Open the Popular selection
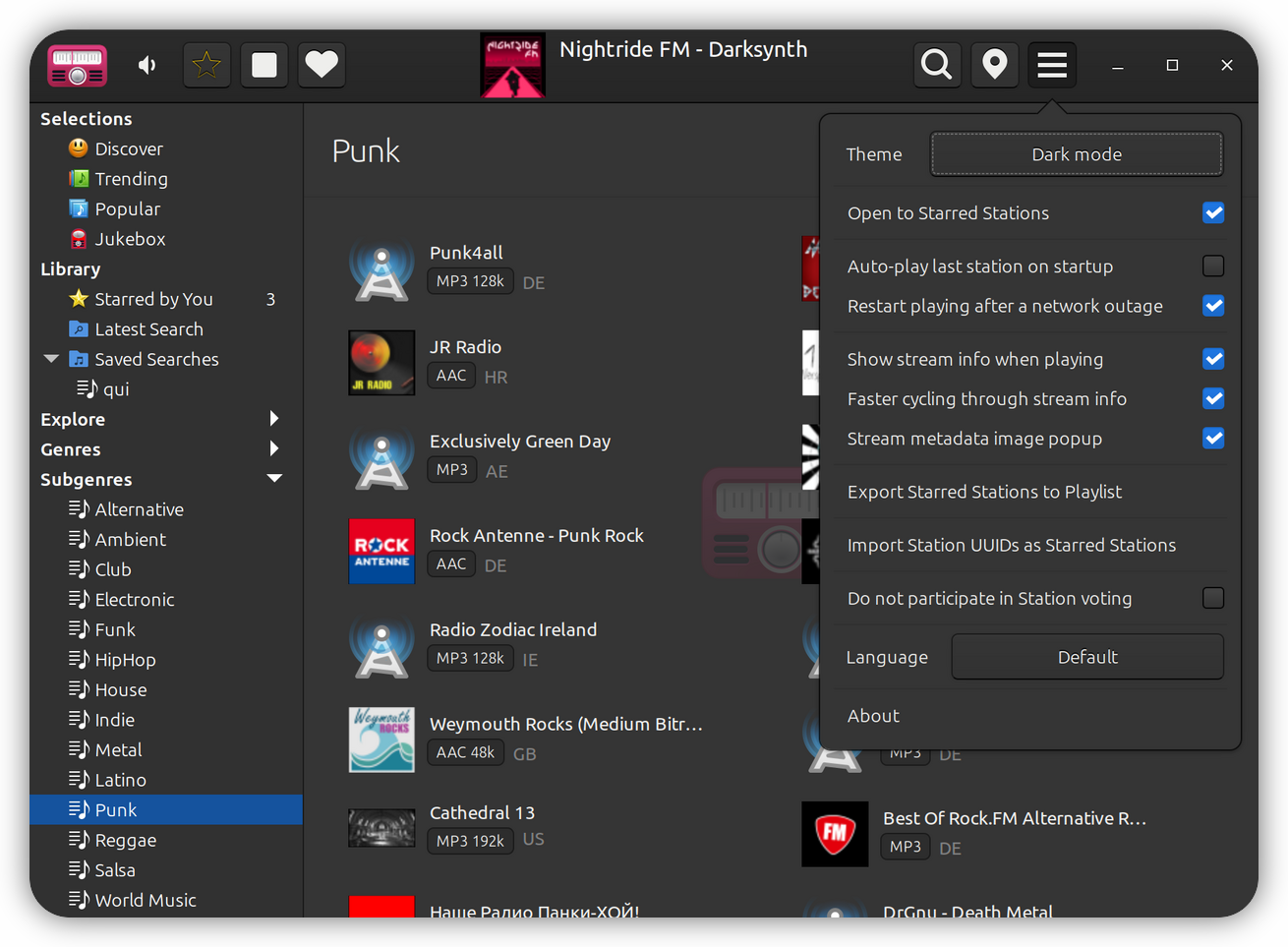 click(x=127, y=208)
